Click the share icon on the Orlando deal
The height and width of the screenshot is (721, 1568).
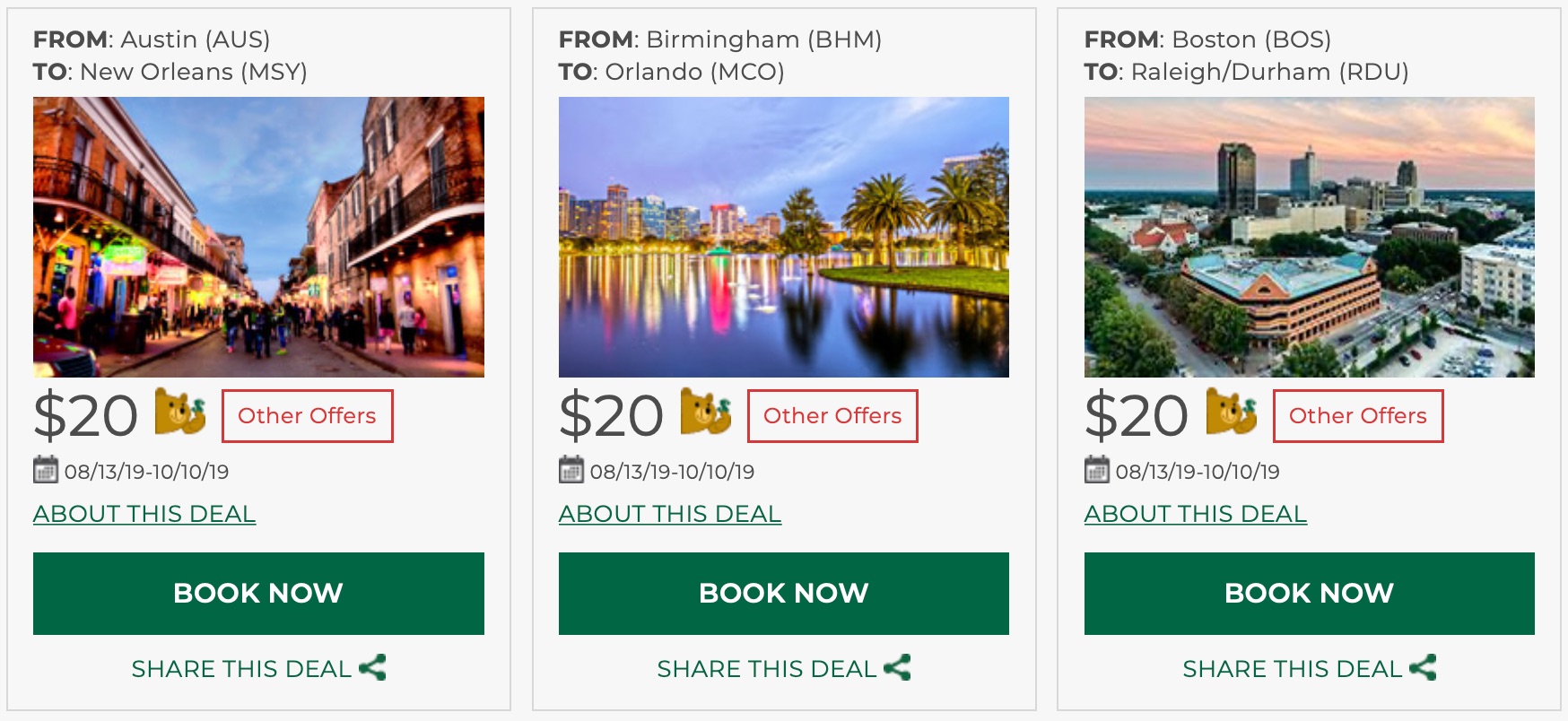pos(897,668)
